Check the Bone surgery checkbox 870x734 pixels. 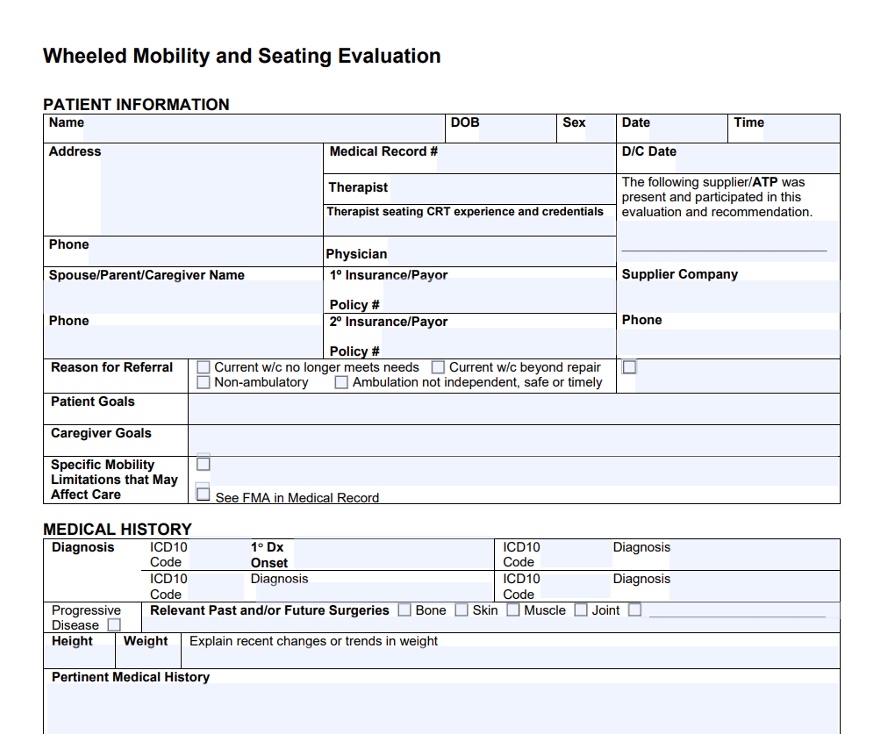(404, 610)
